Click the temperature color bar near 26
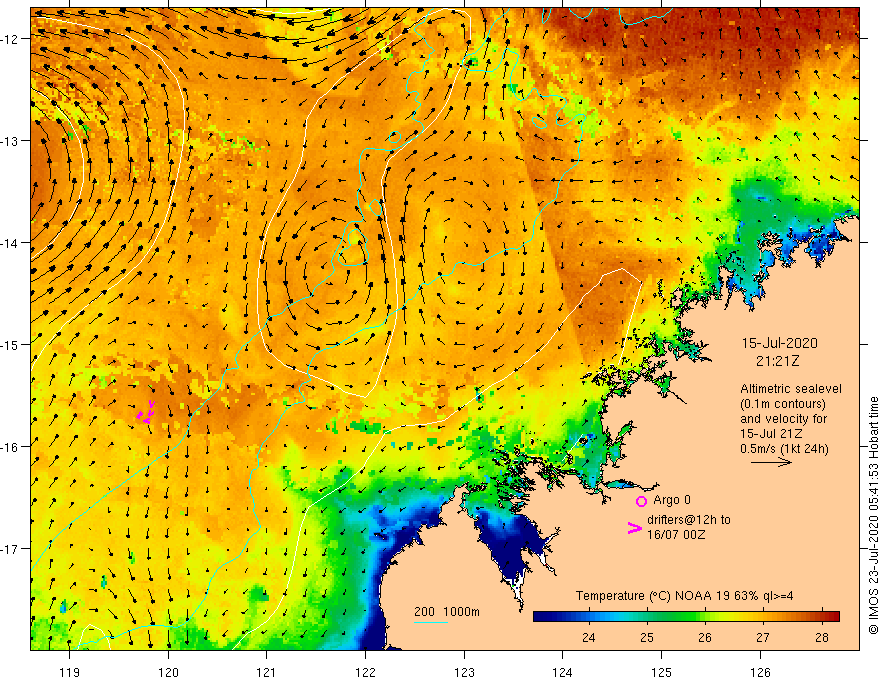The width and height of the screenshot is (880, 680). point(705,617)
